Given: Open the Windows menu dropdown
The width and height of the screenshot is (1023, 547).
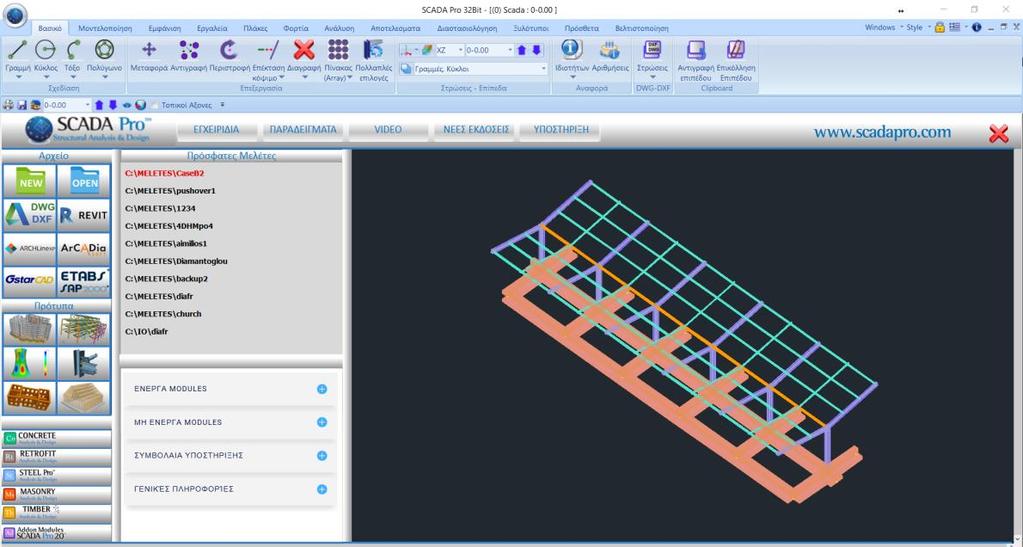Looking at the screenshot, I should click(x=883, y=27).
